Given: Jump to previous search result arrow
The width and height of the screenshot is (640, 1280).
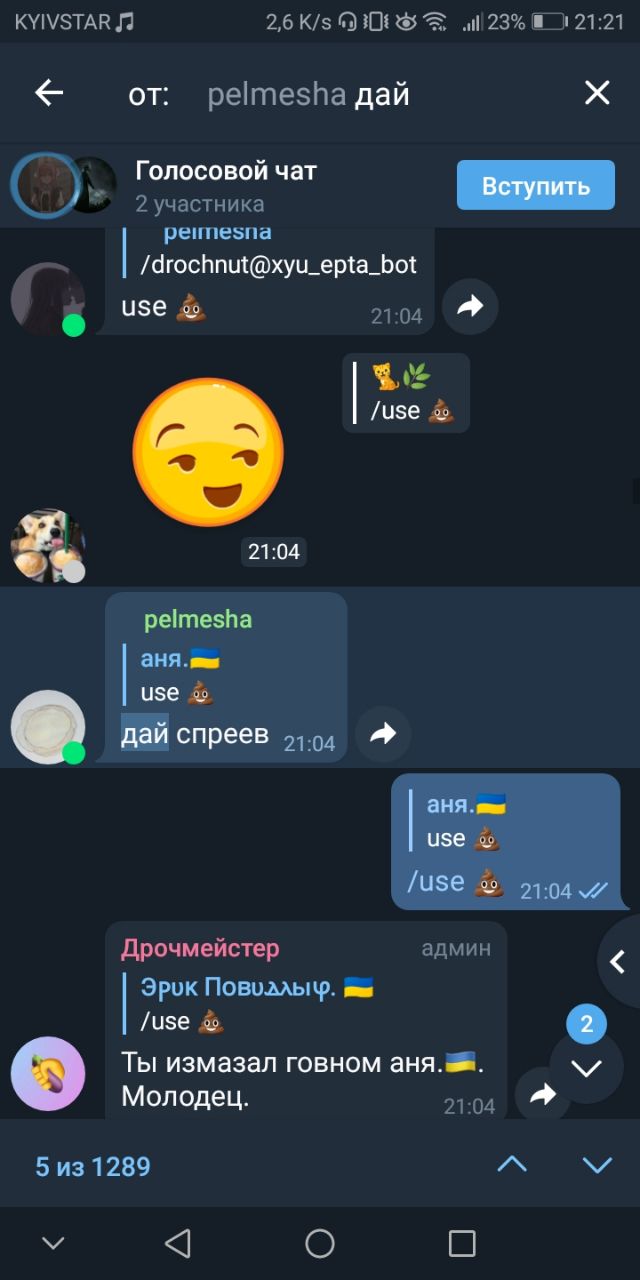Looking at the screenshot, I should [512, 1165].
